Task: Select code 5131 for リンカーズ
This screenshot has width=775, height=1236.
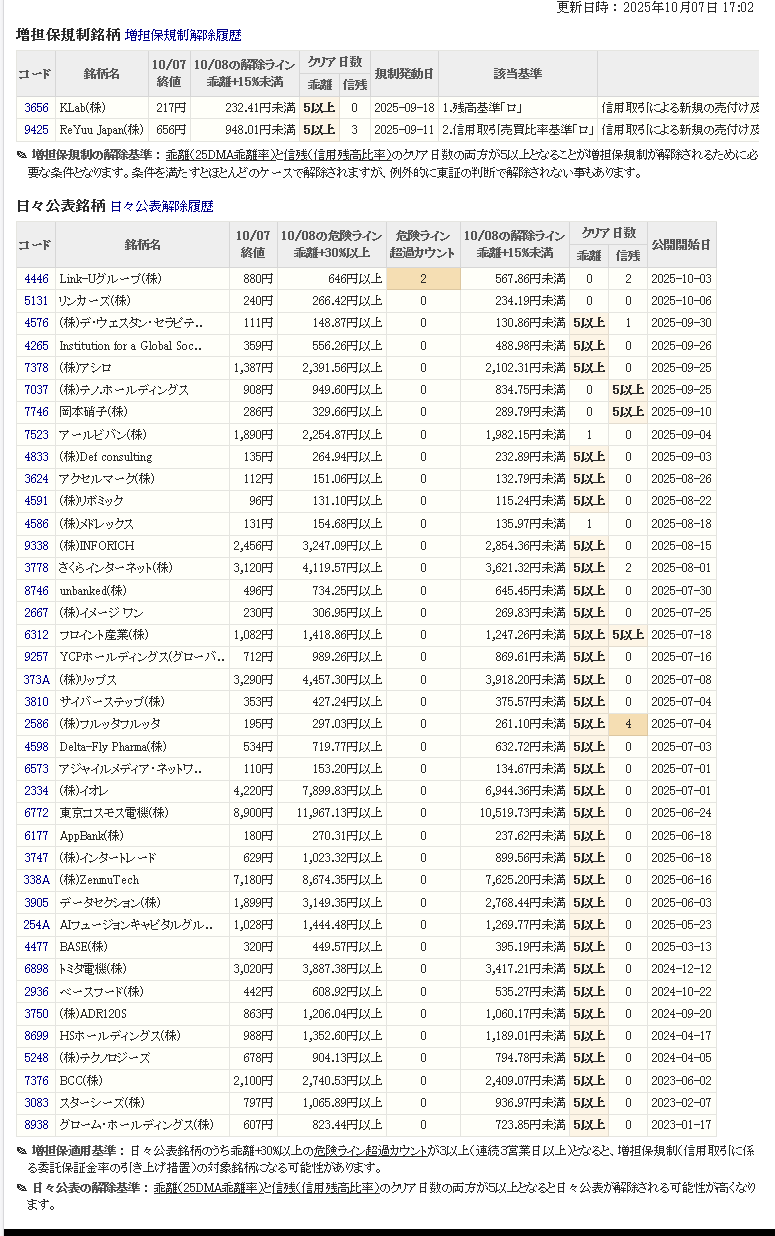Action: tap(36, 301)
